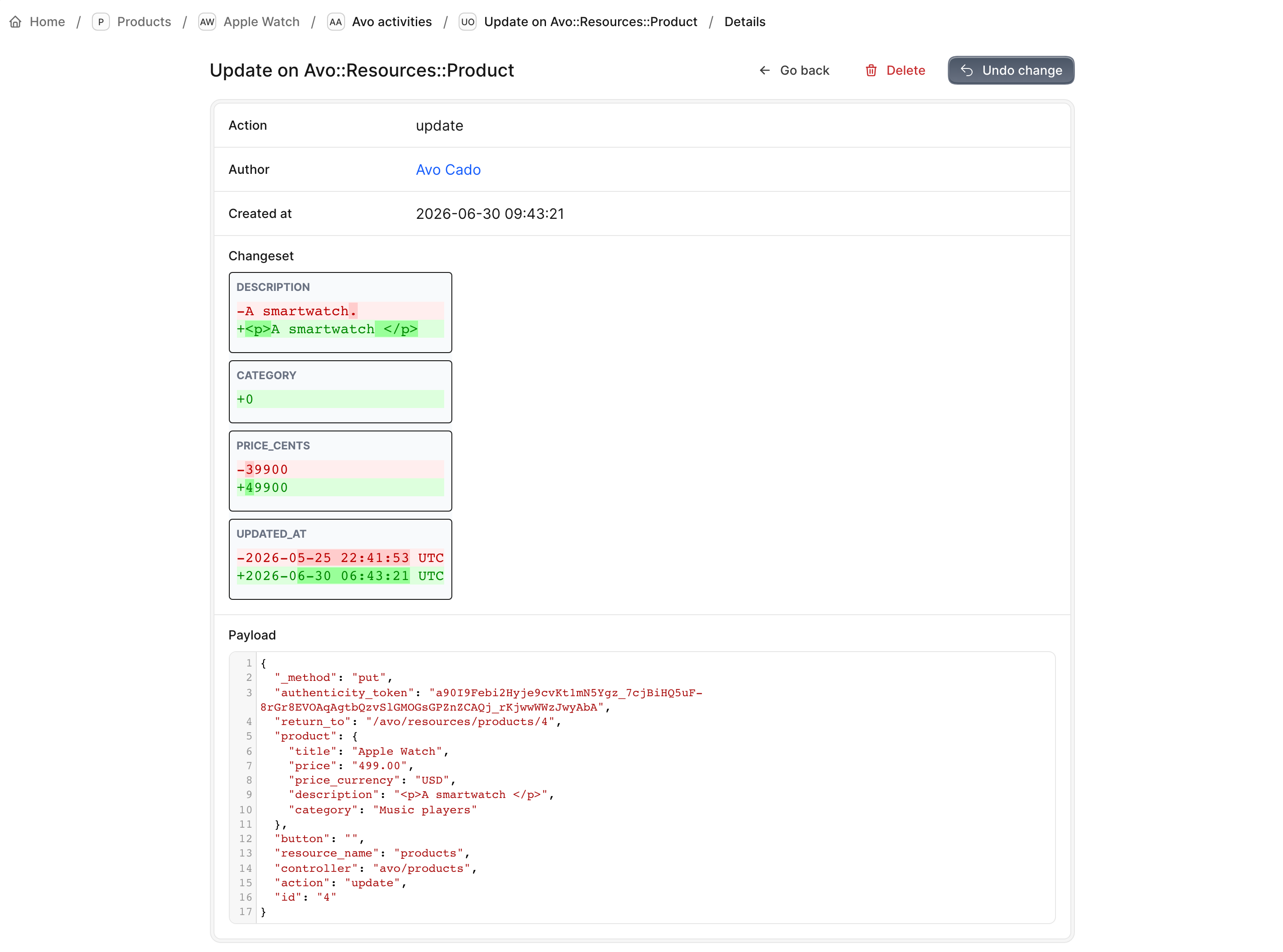Click the Action field label
Viewport: 1283px width, 952px height.
tap(248, 125)
